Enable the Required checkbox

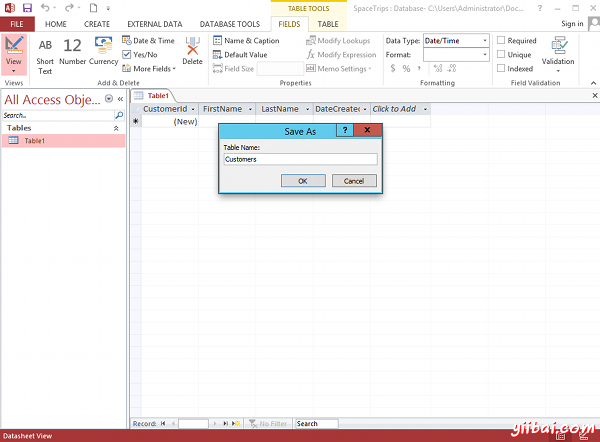501,41
